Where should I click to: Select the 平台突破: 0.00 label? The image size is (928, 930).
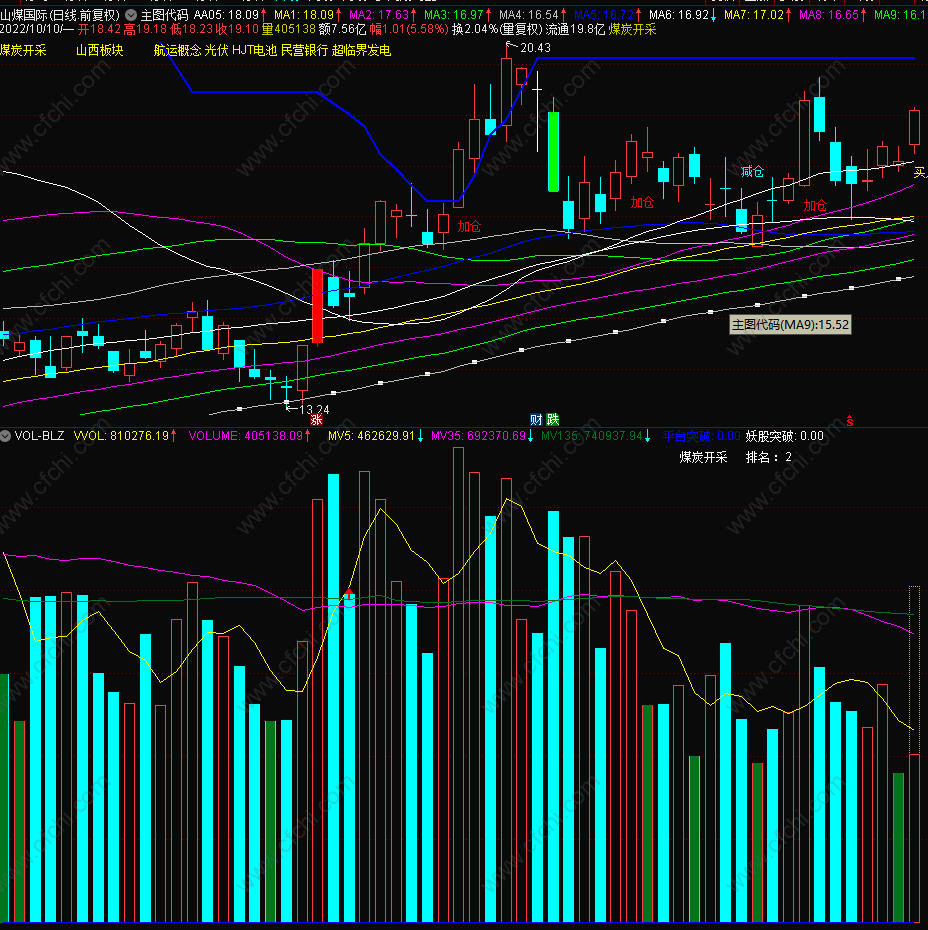click(701, 436)
